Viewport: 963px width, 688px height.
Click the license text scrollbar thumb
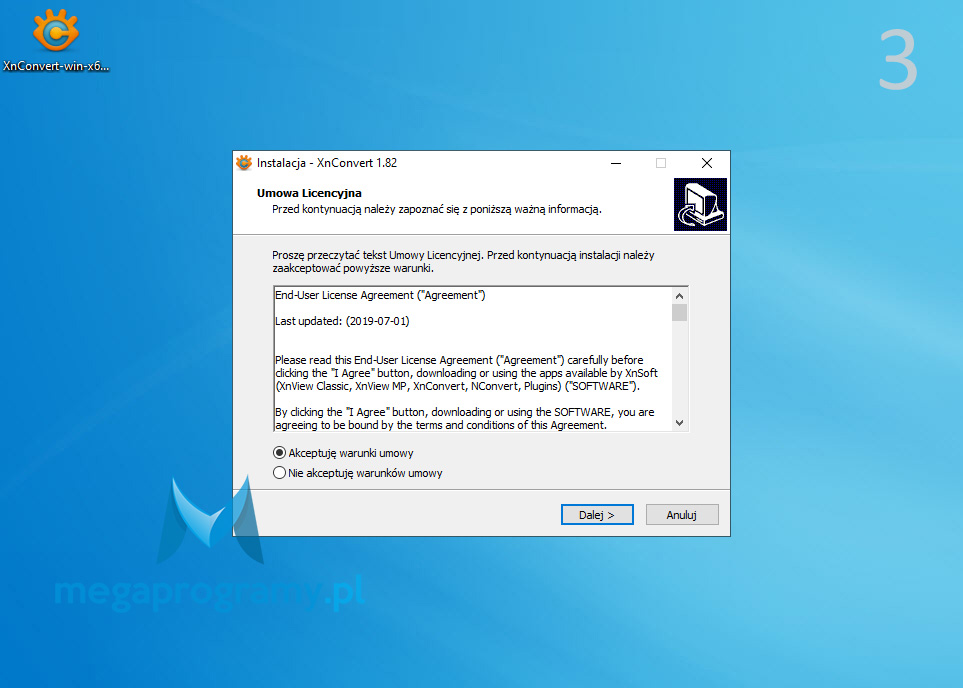click(679, 312)
